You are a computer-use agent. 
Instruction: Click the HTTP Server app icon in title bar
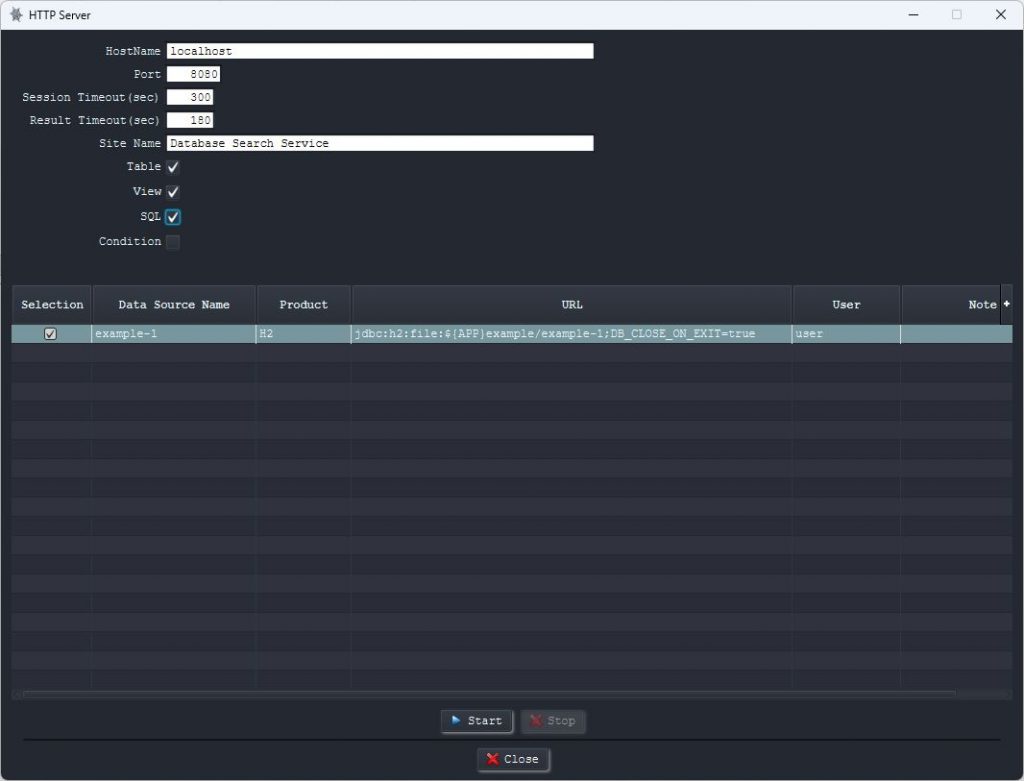click(16, 15)
